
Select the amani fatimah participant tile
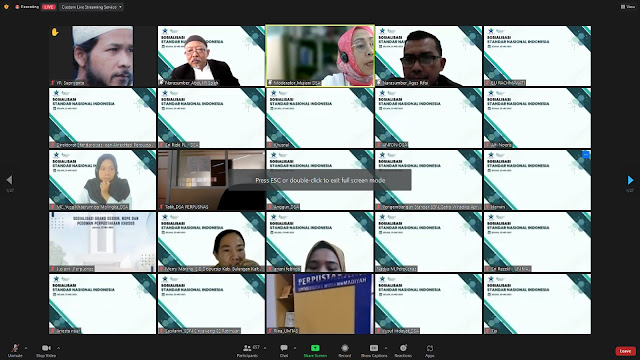[x=320, y=242]
